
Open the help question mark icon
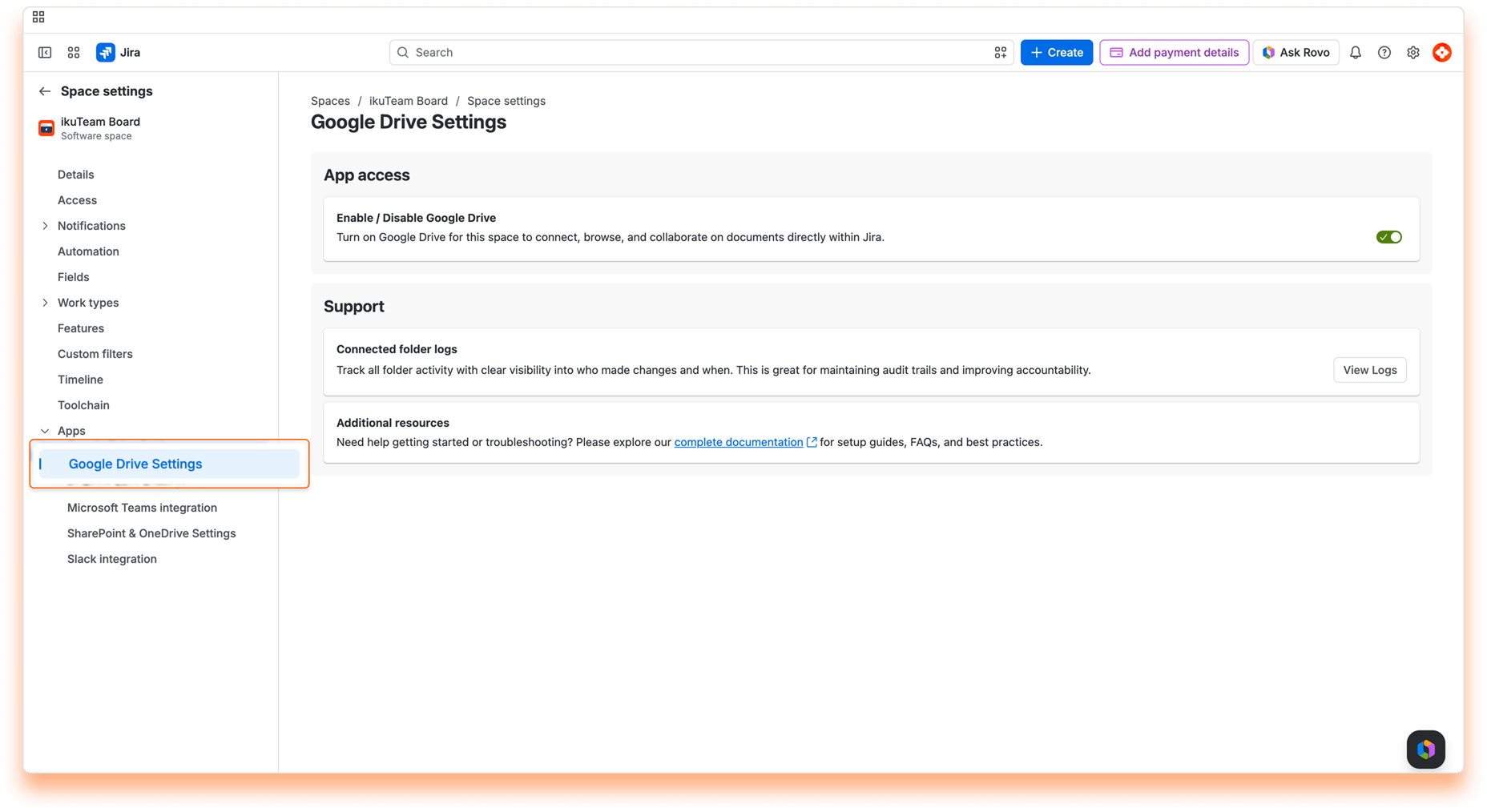point(1384,53)
